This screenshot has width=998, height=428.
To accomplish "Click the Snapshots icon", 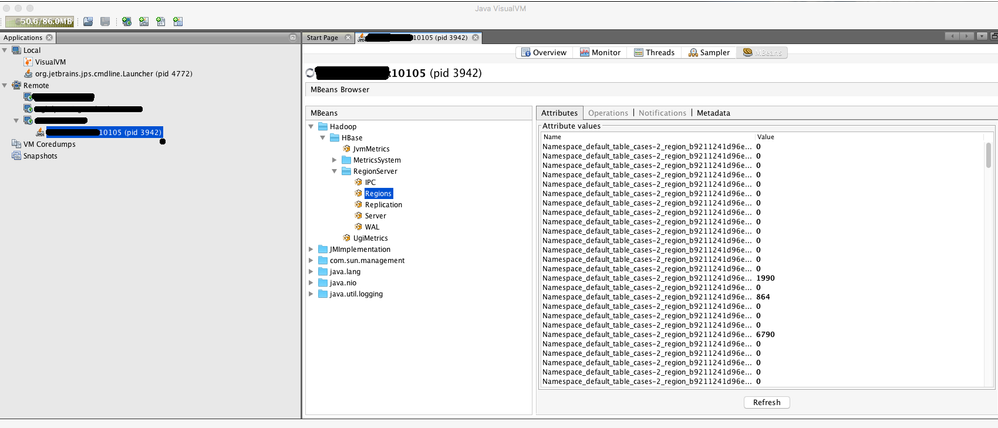I will pyautogui.click(x=17, y=155).
